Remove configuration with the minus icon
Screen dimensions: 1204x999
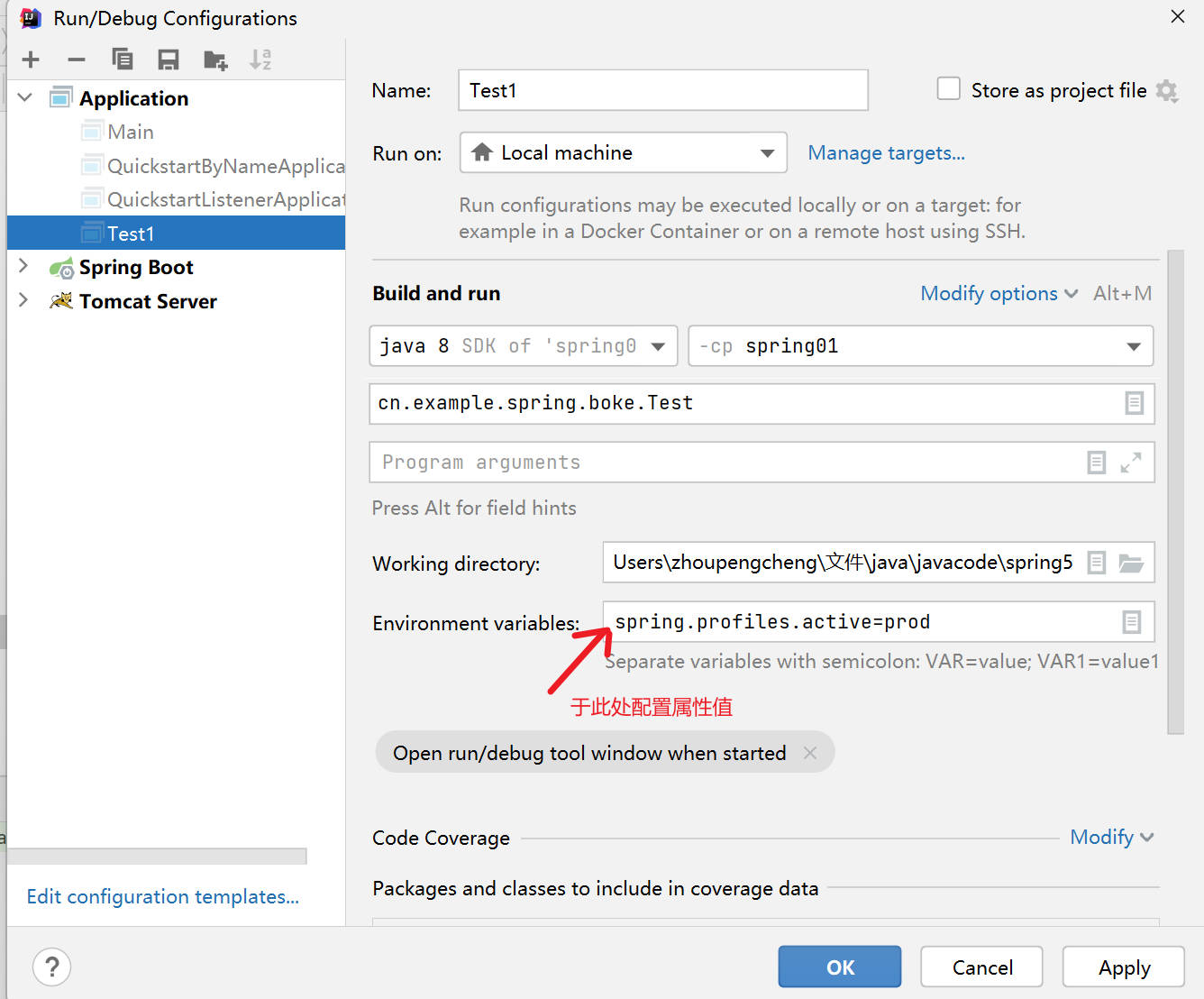click(x=77, y=60)
